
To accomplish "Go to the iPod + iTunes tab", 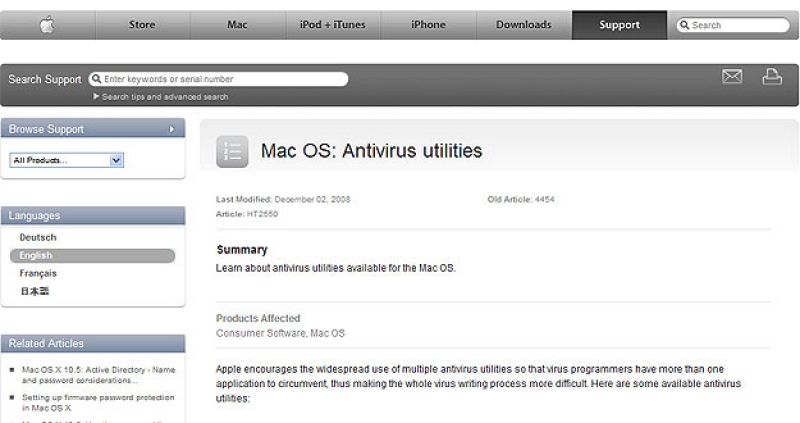I will pos(333,25).
